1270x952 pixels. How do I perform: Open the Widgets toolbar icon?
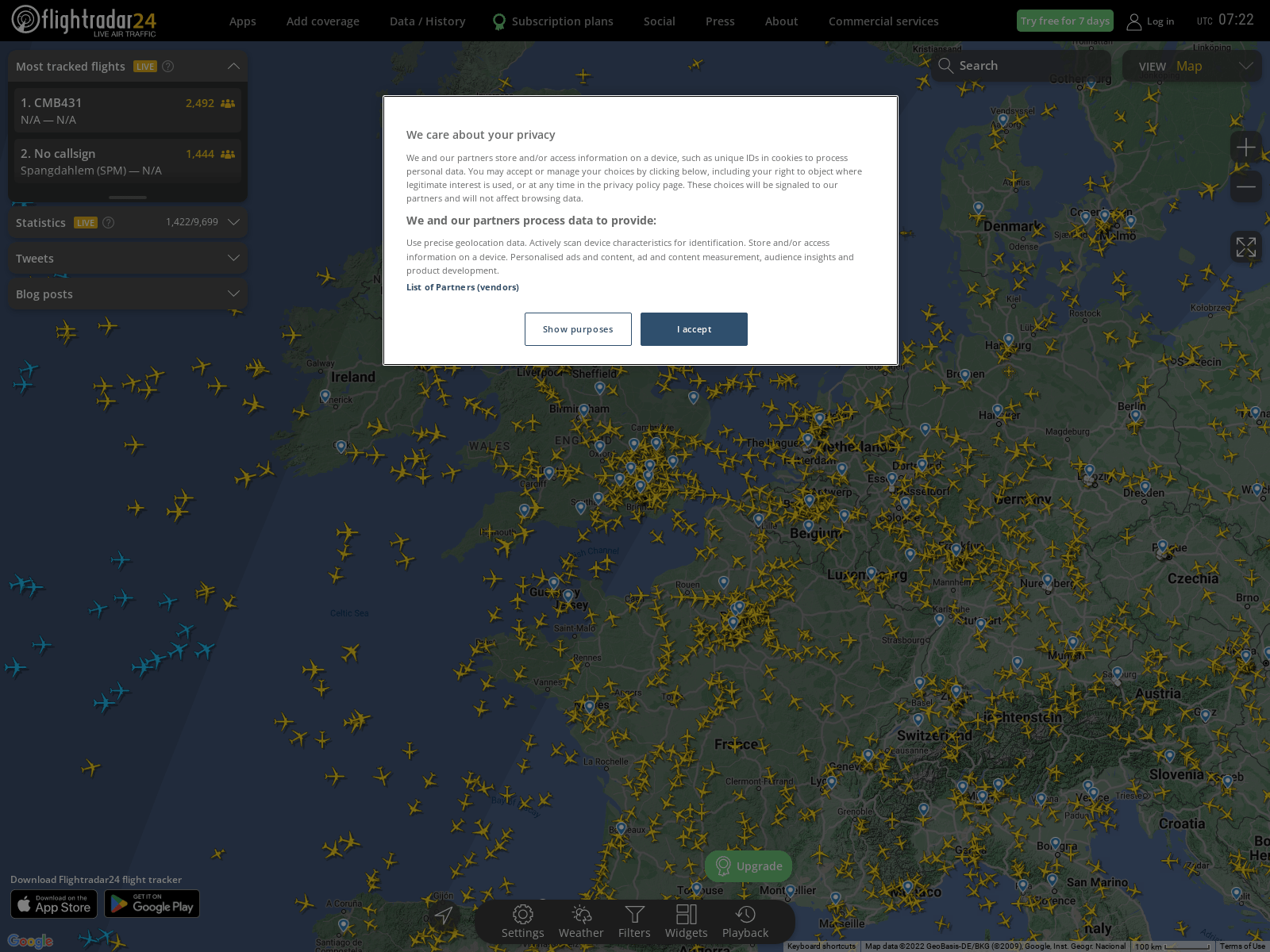tap(686, 915)
